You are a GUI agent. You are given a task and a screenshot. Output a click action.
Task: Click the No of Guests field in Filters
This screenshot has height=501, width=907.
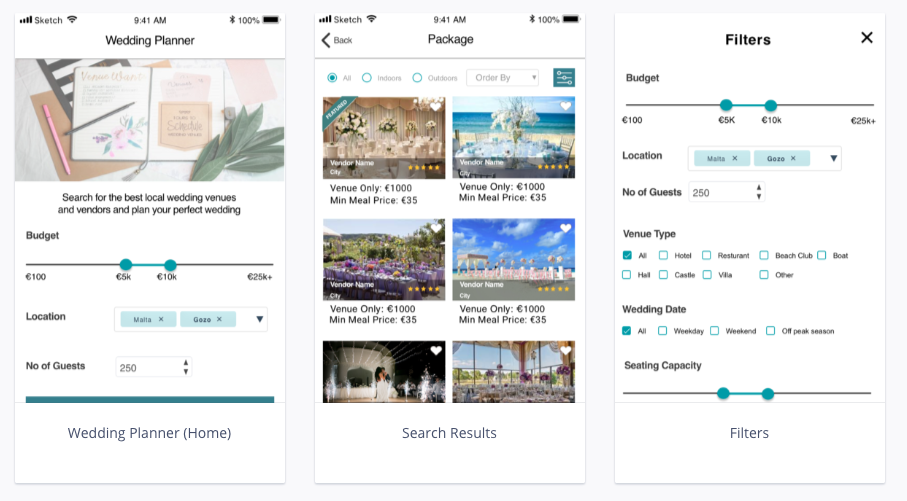coord(727,192)
